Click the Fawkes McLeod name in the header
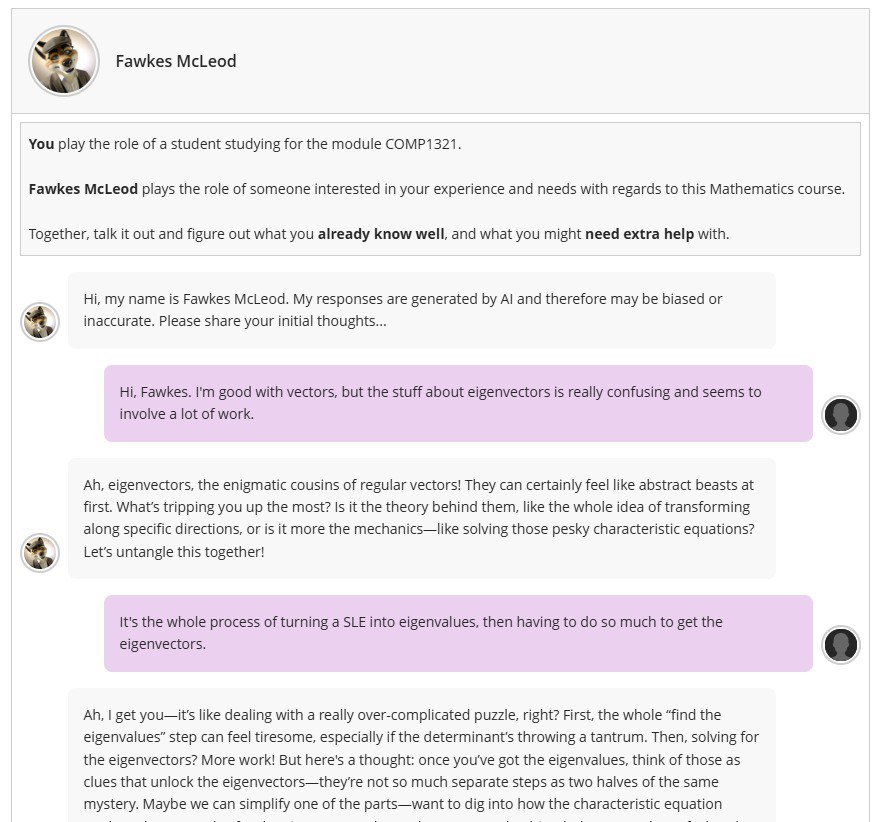880x822 pixels. coord(176,61)
